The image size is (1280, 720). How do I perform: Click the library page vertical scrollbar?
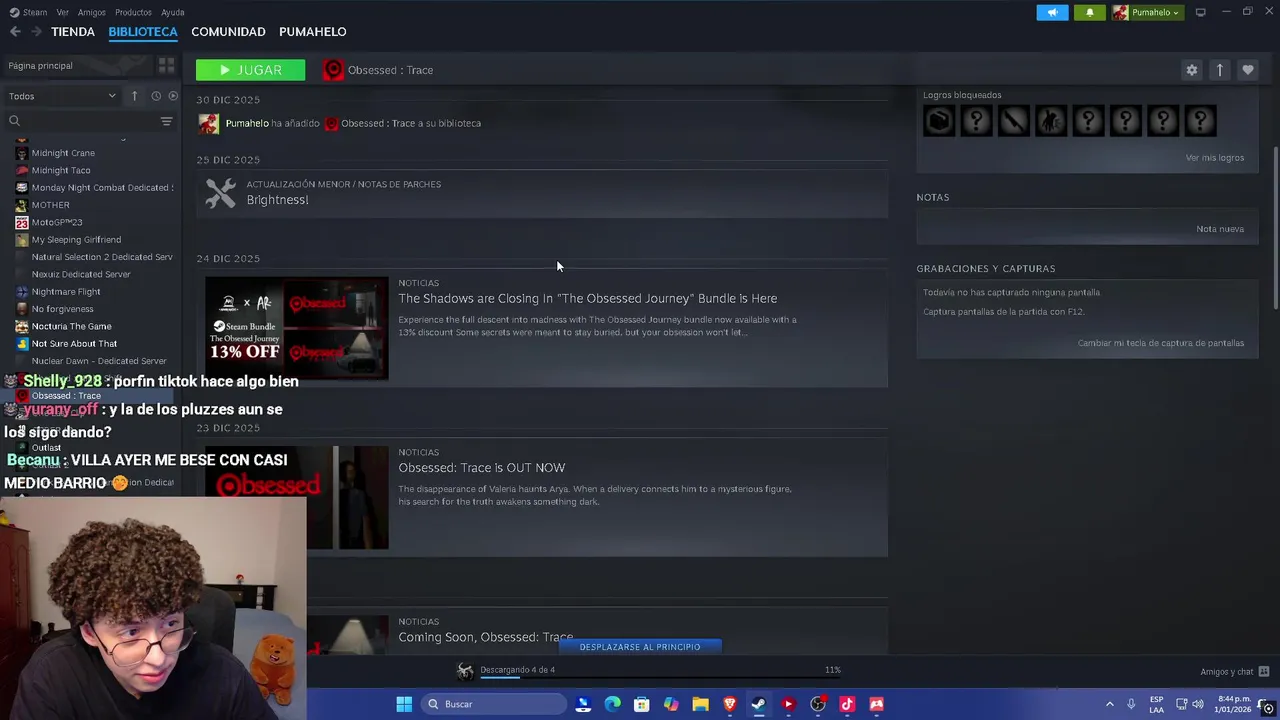point(1274,230)
